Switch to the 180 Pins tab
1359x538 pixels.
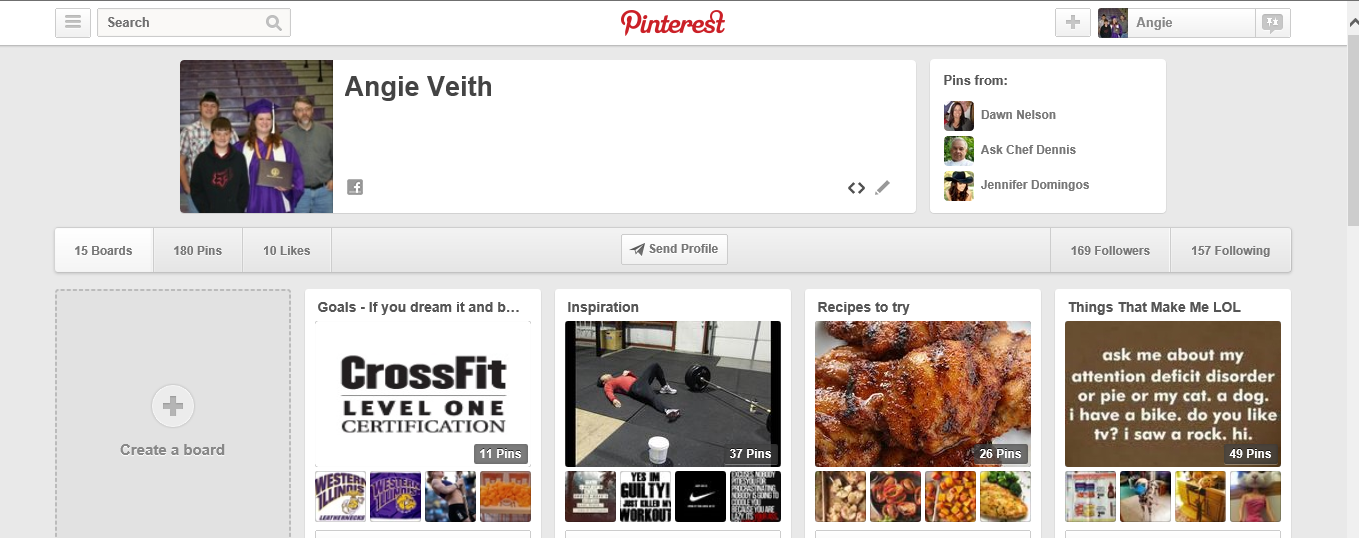(198, 250)
